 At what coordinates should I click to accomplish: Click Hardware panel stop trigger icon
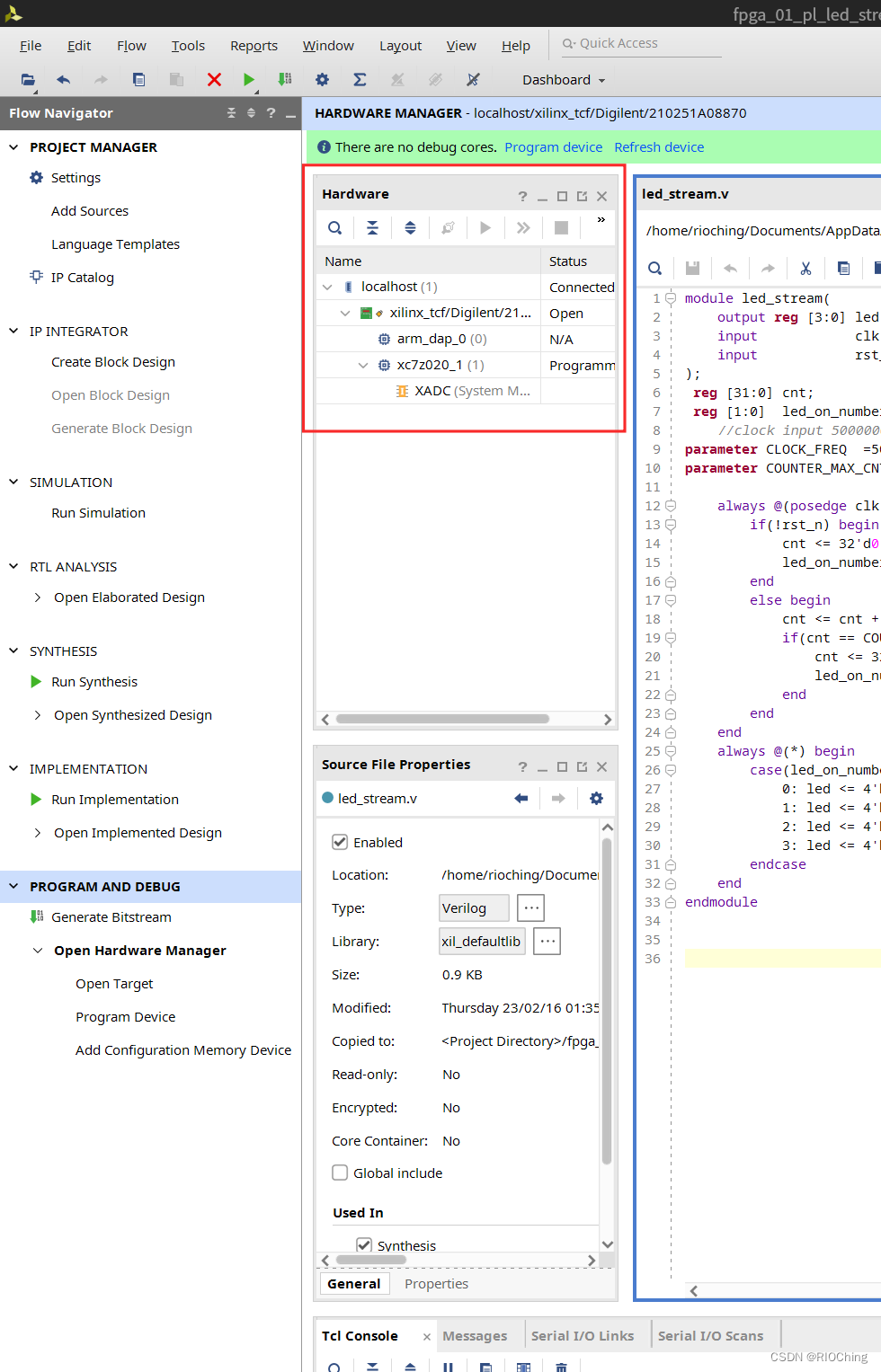click(561, 228)
